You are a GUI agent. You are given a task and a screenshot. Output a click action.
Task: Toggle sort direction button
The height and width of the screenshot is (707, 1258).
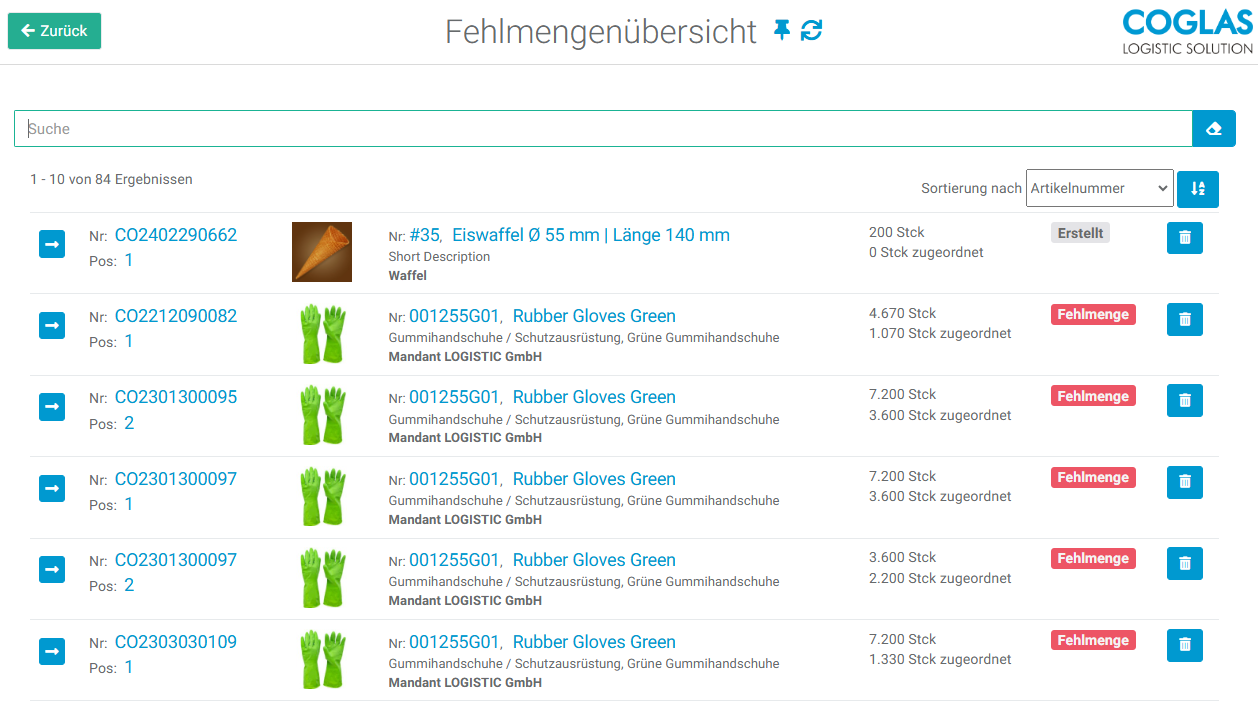tap(1197, 189)
